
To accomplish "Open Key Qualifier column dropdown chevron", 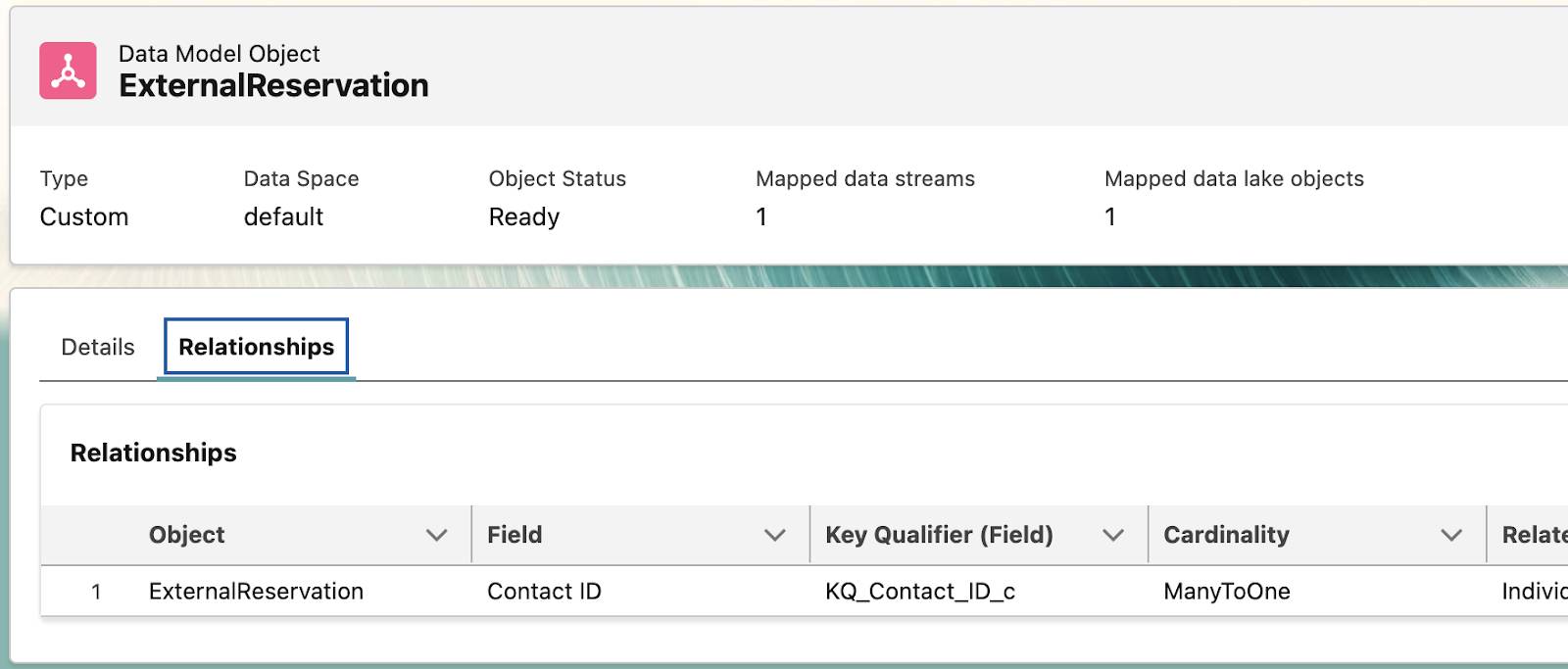I will [1112, 535].
